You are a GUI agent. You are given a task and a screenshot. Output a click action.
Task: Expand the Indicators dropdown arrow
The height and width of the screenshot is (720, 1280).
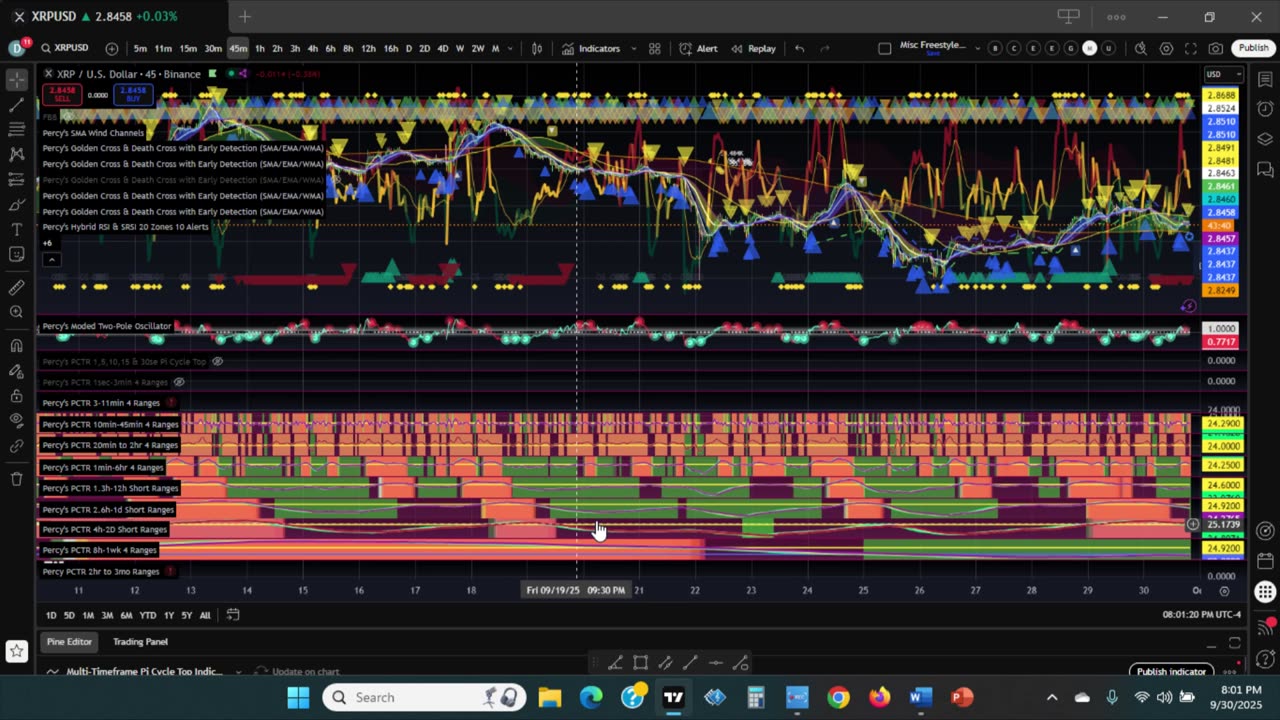[634, 48]
